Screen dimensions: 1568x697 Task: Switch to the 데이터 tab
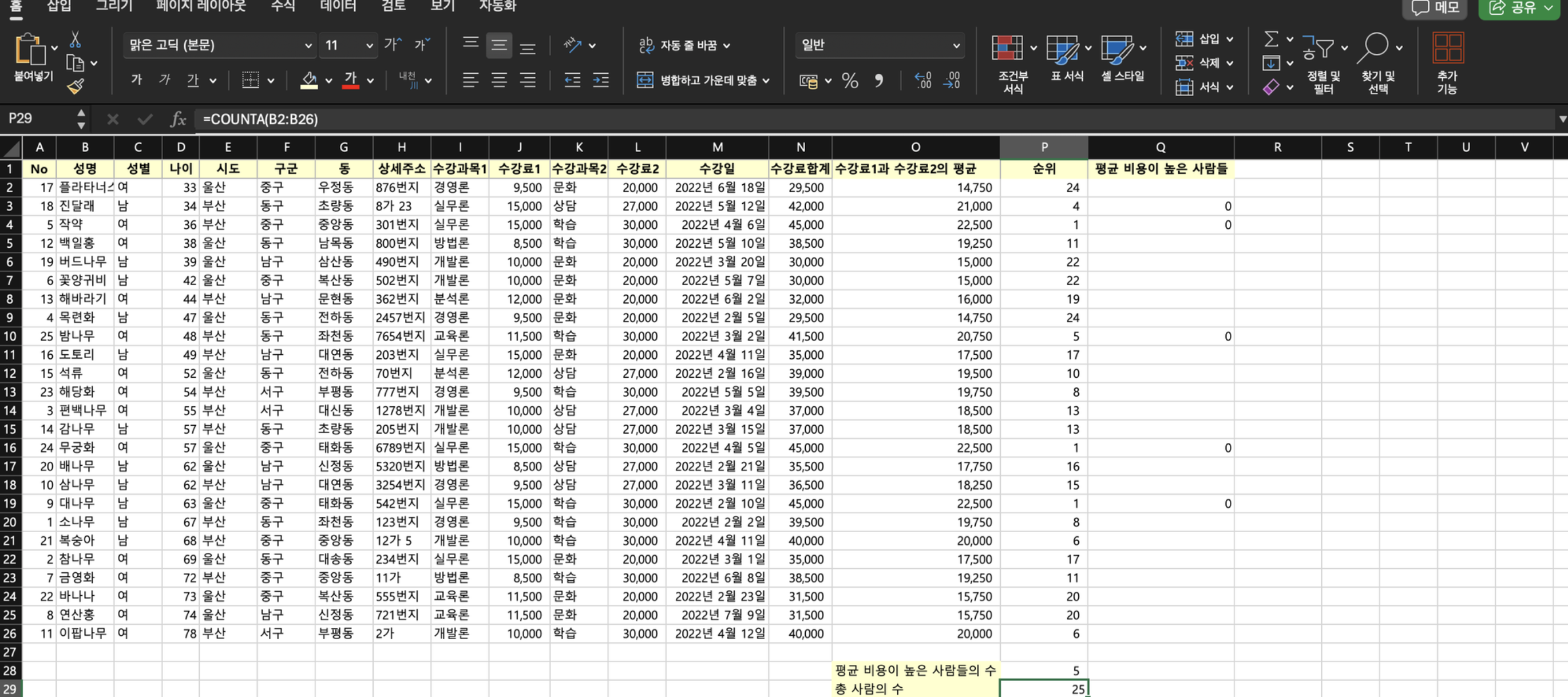[x=338, y=6]
